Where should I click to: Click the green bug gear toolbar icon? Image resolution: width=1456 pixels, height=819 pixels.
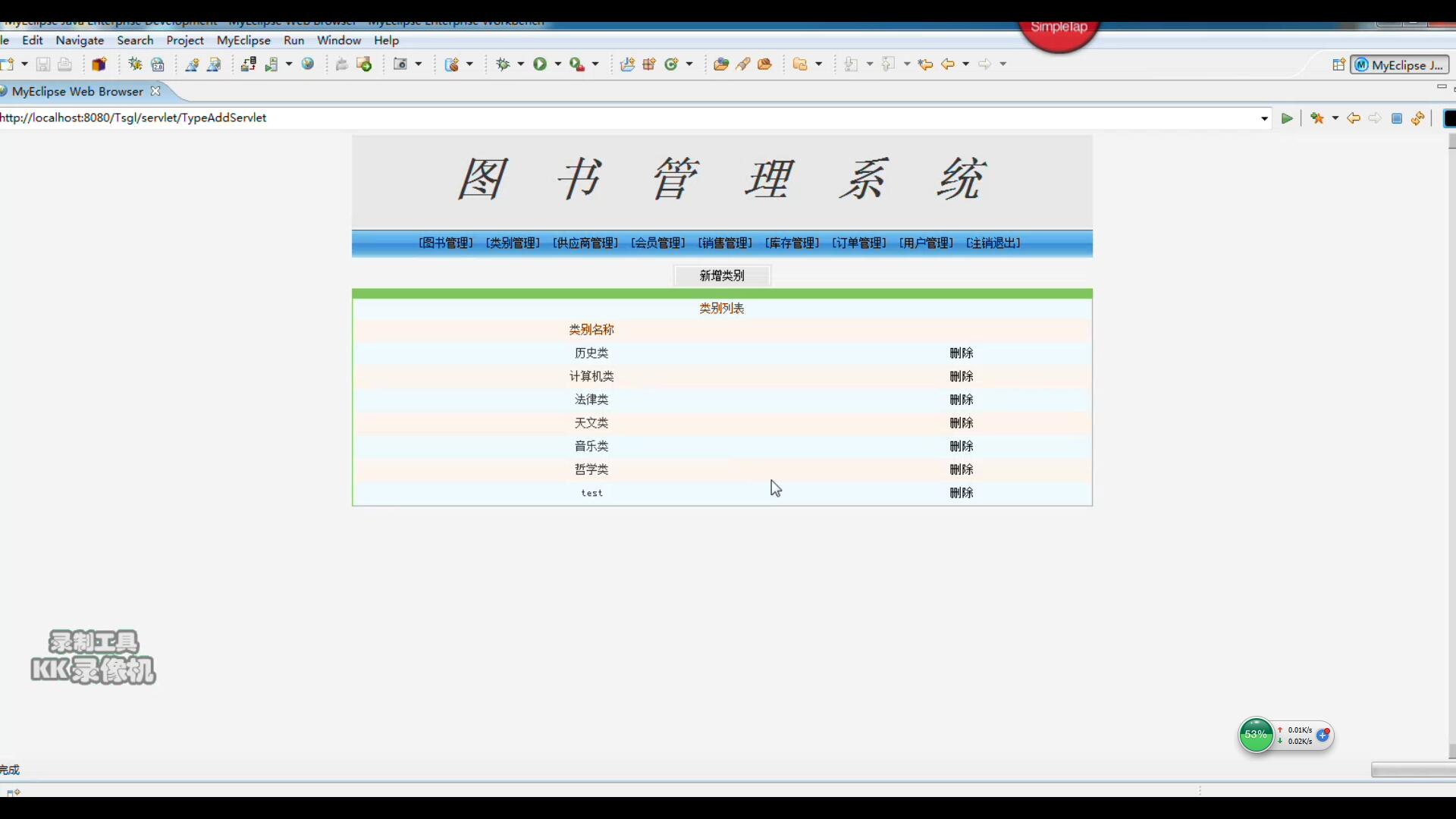point(135,64)
